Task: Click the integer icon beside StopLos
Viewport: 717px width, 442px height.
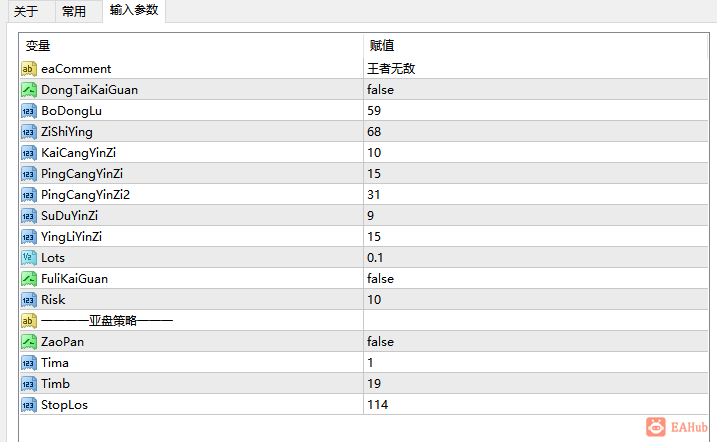Action: pos(28,405)
